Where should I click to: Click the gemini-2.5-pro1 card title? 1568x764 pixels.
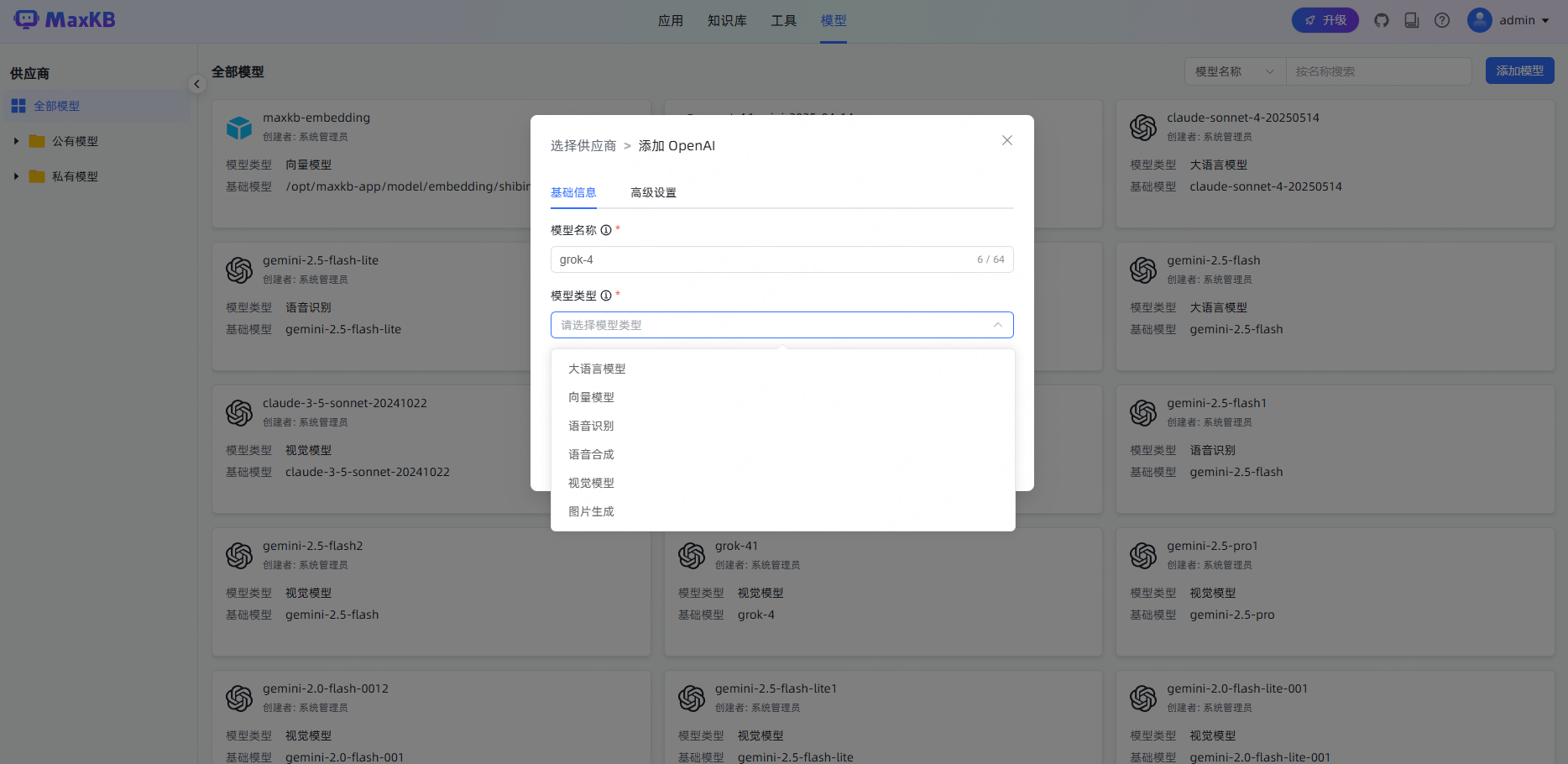pyautogui.click(x=1212, y=546)
